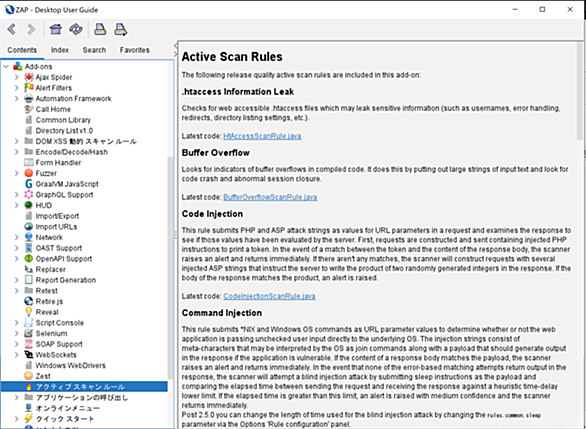Select the Common Library tree item
The image size is (586, 429).
[x=63, y=120]
